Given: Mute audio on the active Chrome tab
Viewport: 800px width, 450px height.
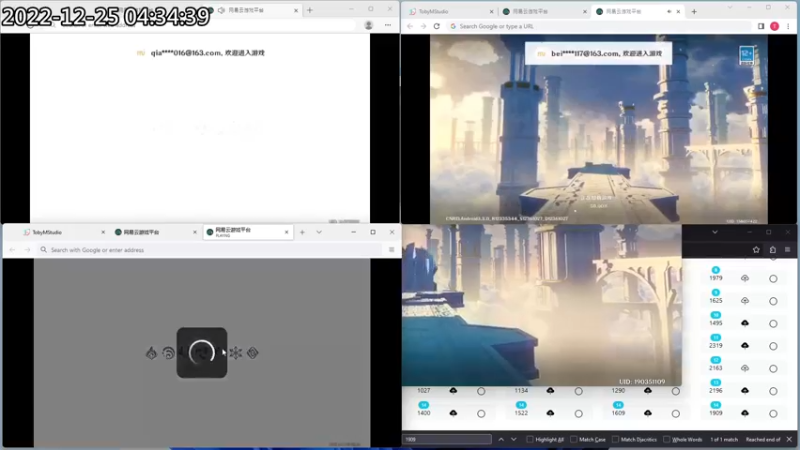Looking at the screenshot, I should tap(669, 11).
